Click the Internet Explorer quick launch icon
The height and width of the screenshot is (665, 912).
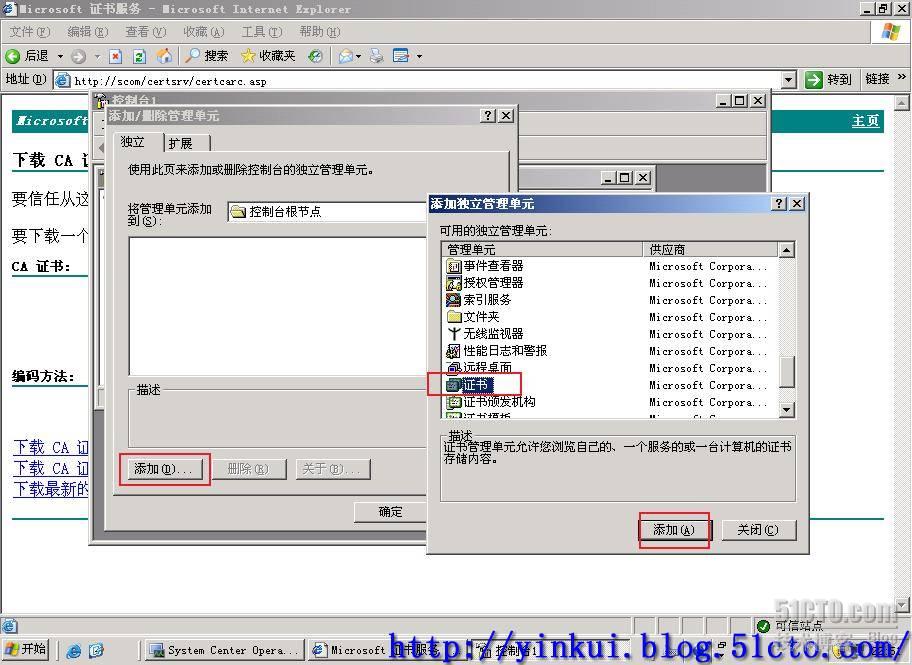[74, 650]
